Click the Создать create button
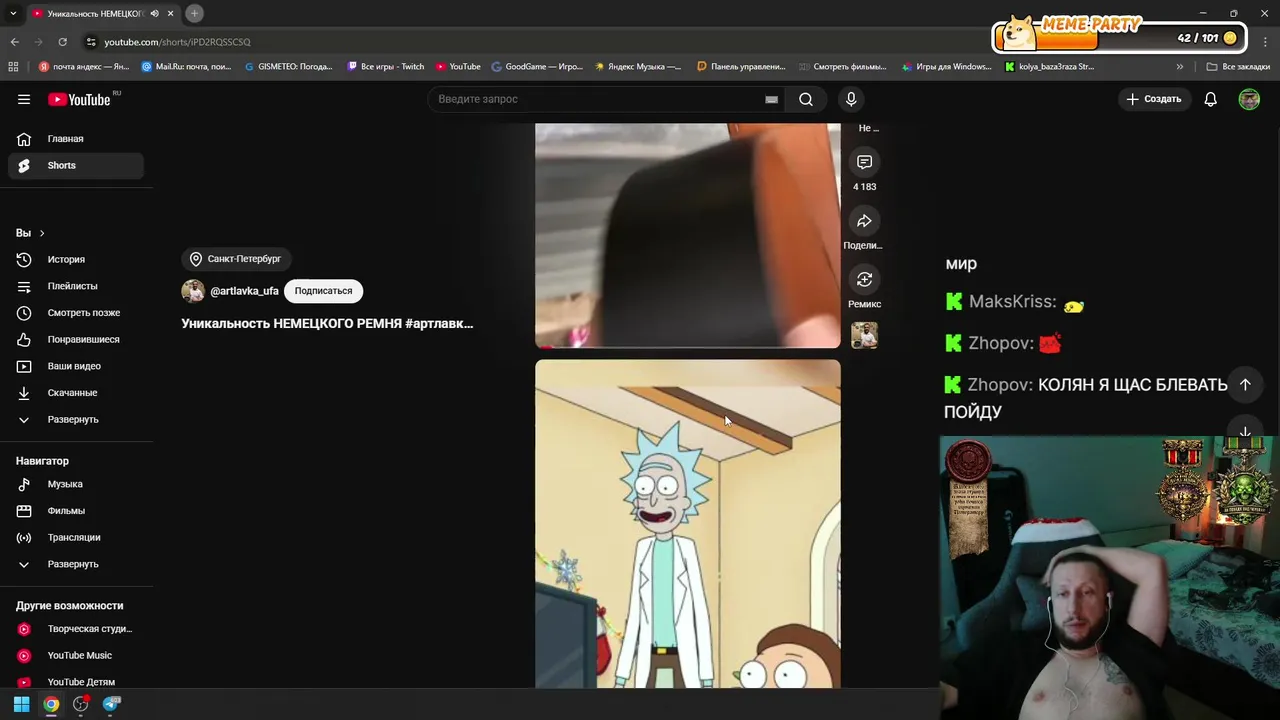1280x720 pixels. [1154, 99]
